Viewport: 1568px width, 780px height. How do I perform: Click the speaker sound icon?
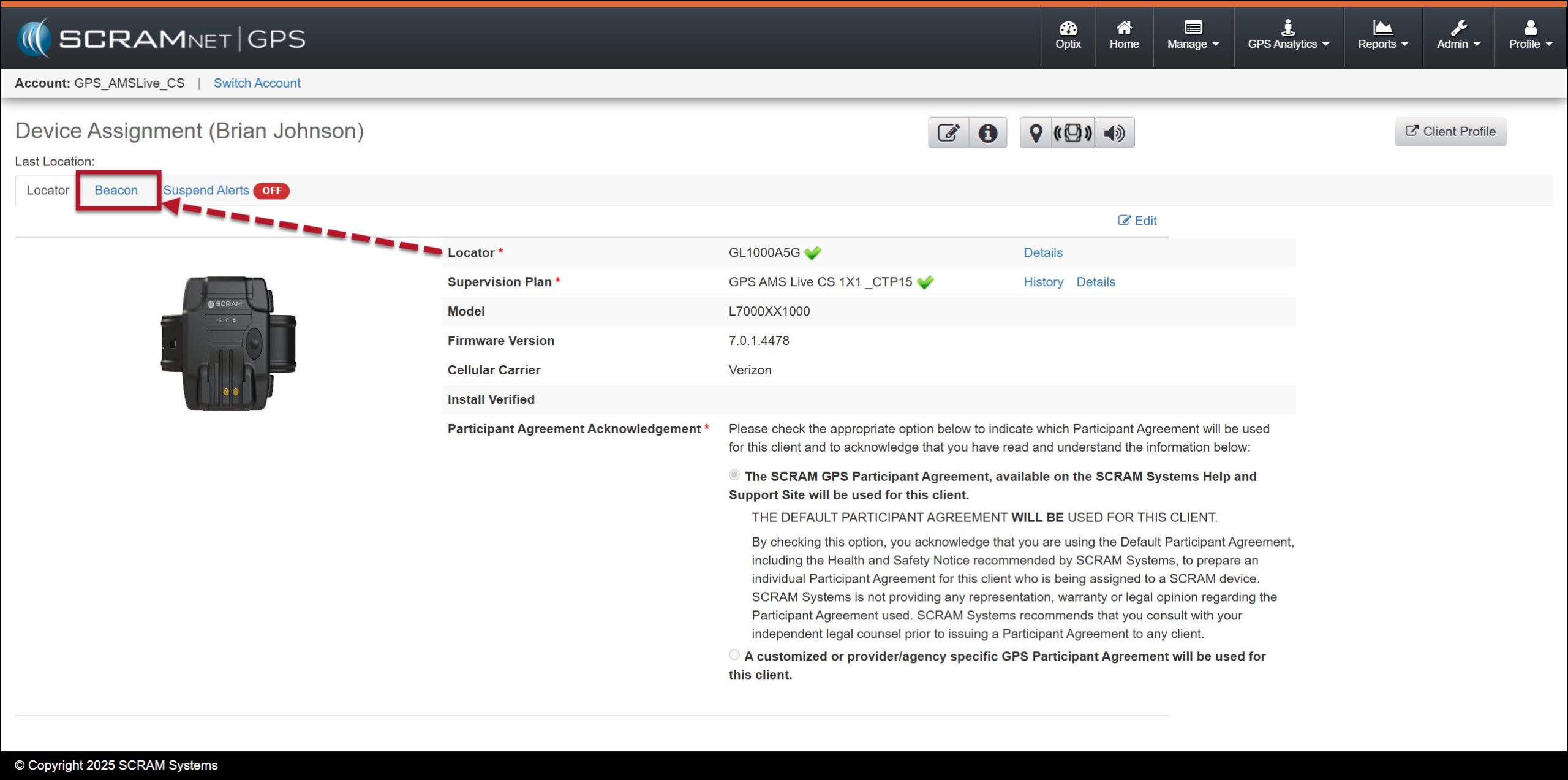pyautogui.click(x=1114, y=132)
